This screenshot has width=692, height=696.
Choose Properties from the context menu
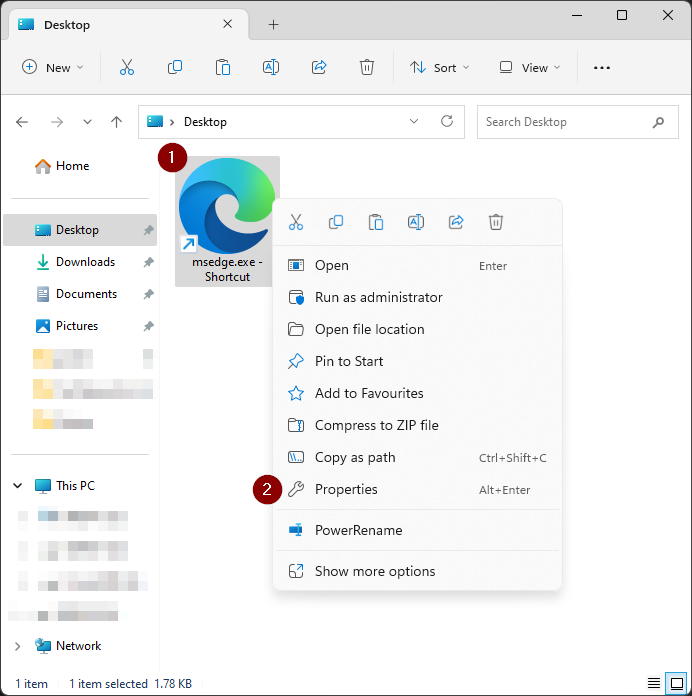click(417, 489)
